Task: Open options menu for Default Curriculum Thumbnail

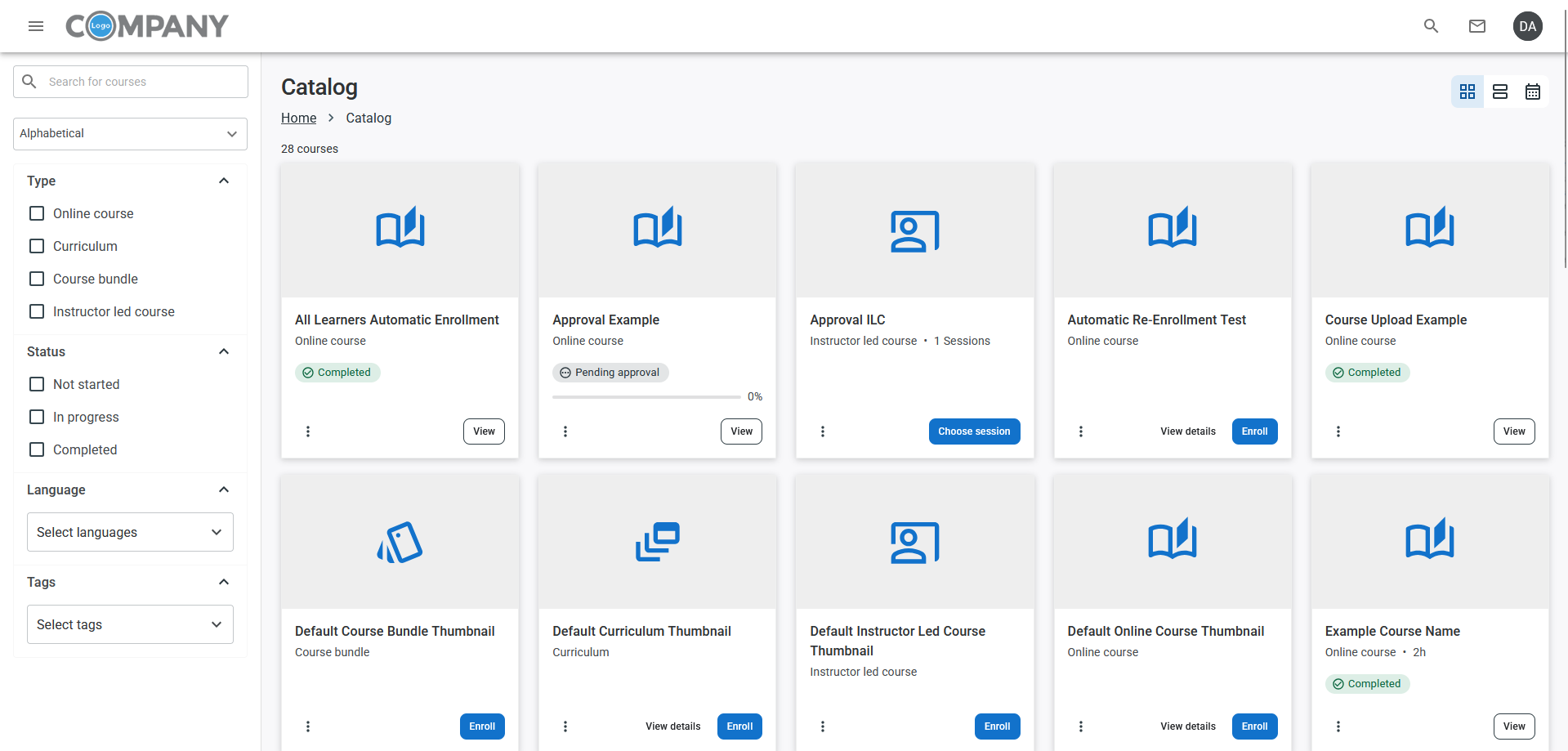Action: click(565, 726)
